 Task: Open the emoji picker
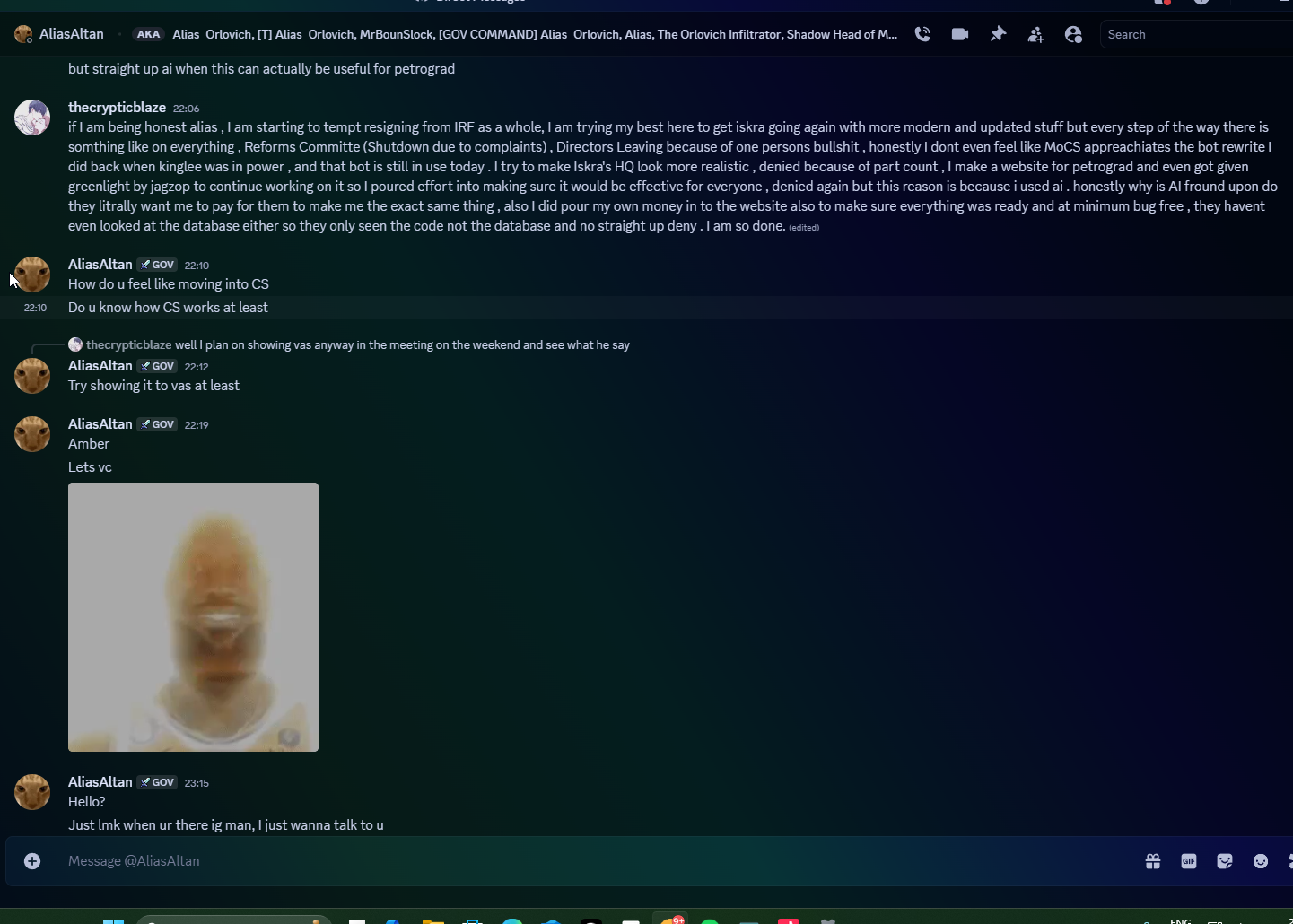click(x=1261, y=861)
